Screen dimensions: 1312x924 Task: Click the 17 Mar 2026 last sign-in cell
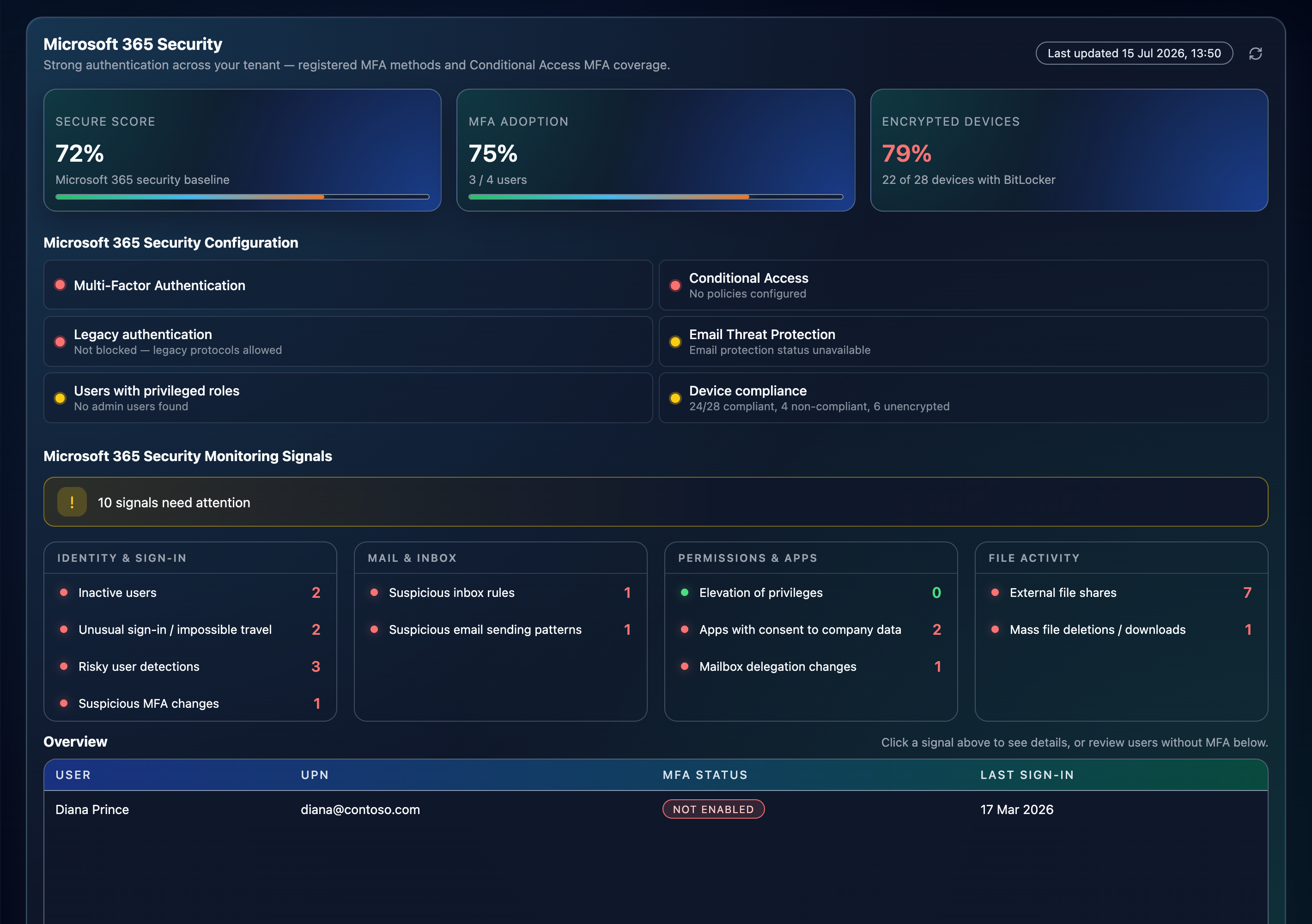pyautogui.click(x=1017, y=809)
